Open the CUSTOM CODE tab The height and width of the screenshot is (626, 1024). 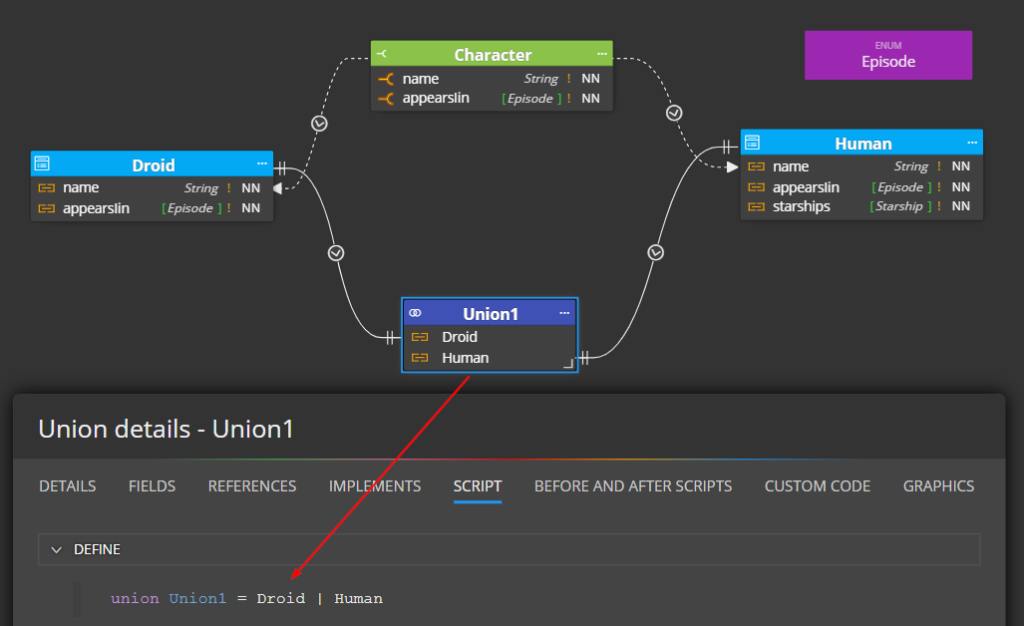point(818,486)
